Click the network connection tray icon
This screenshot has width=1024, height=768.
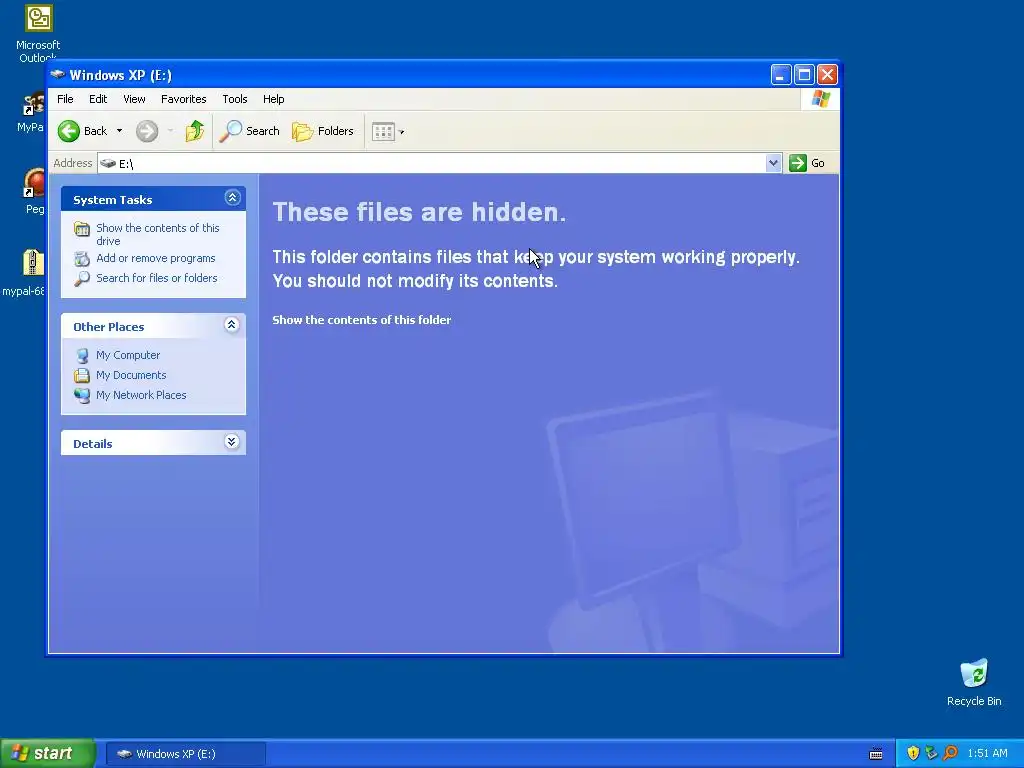coord(931,754)
